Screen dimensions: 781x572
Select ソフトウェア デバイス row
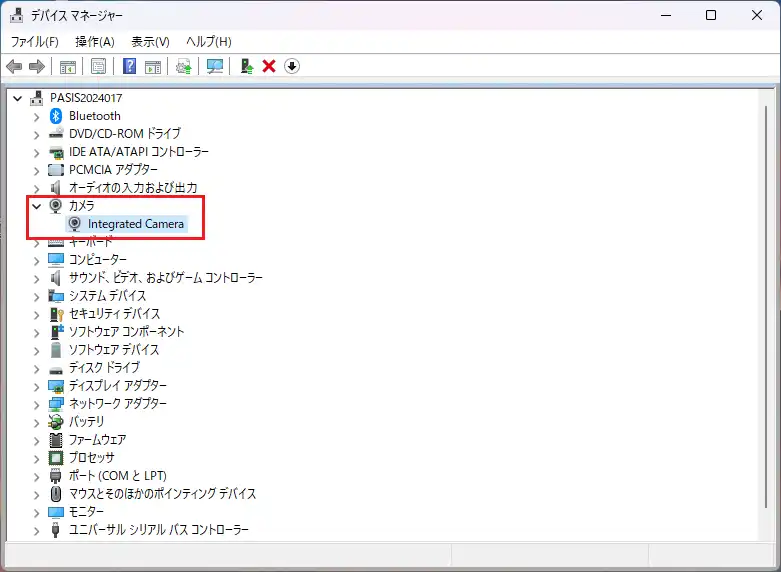click(114, 350)
